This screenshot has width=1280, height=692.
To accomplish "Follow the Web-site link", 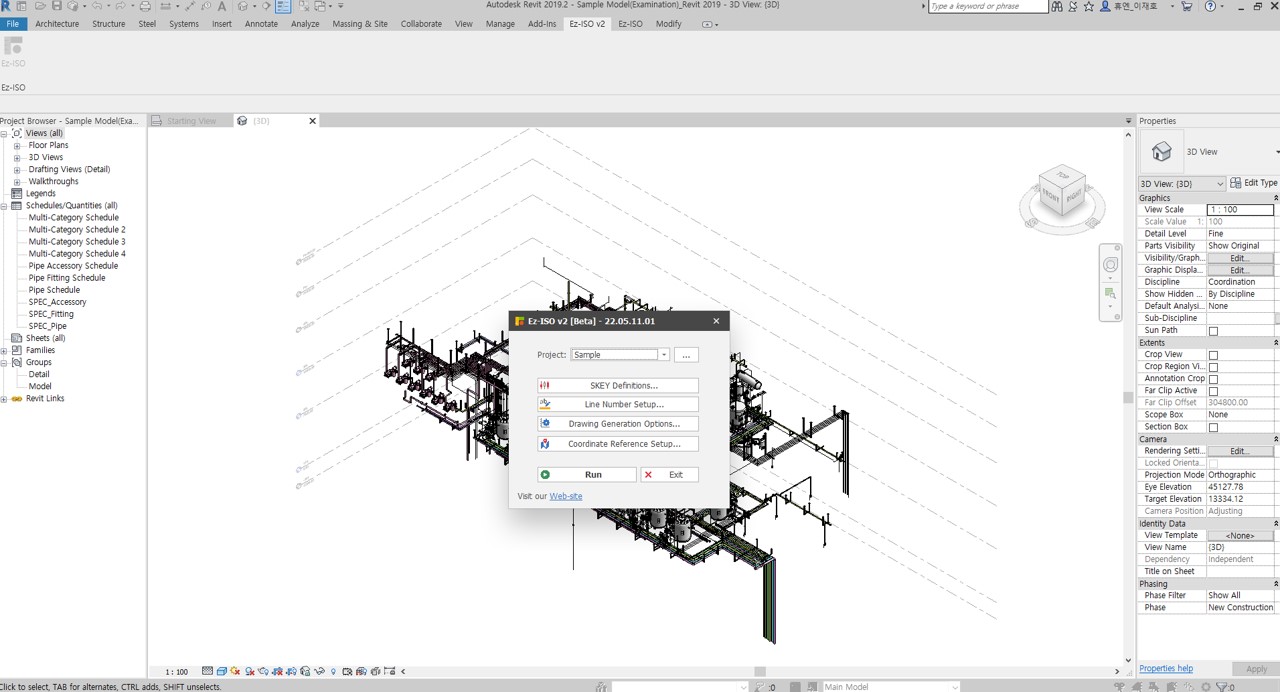I will [x=565, y=496].
